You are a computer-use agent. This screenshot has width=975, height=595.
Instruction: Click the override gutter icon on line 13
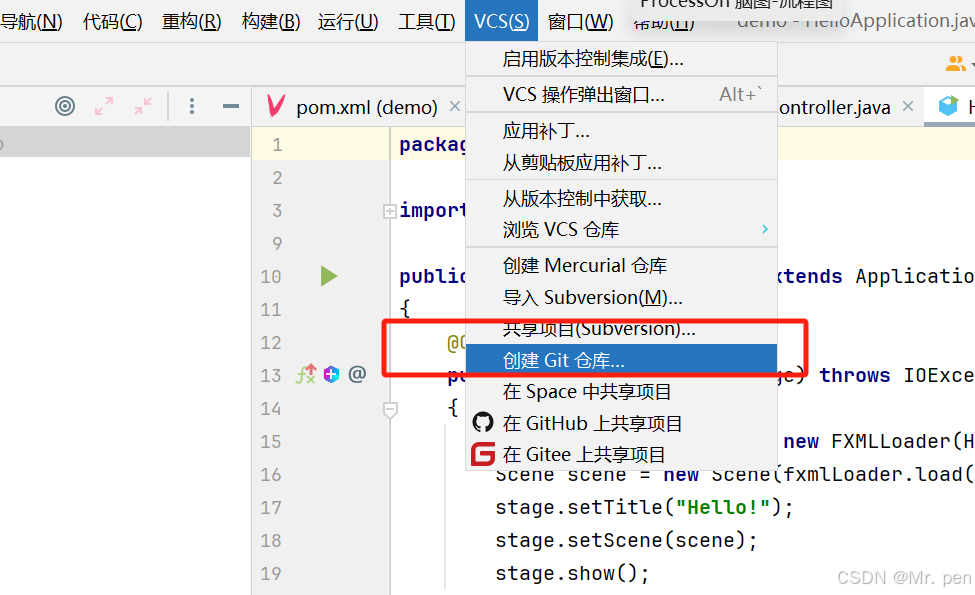coord(331,374)
